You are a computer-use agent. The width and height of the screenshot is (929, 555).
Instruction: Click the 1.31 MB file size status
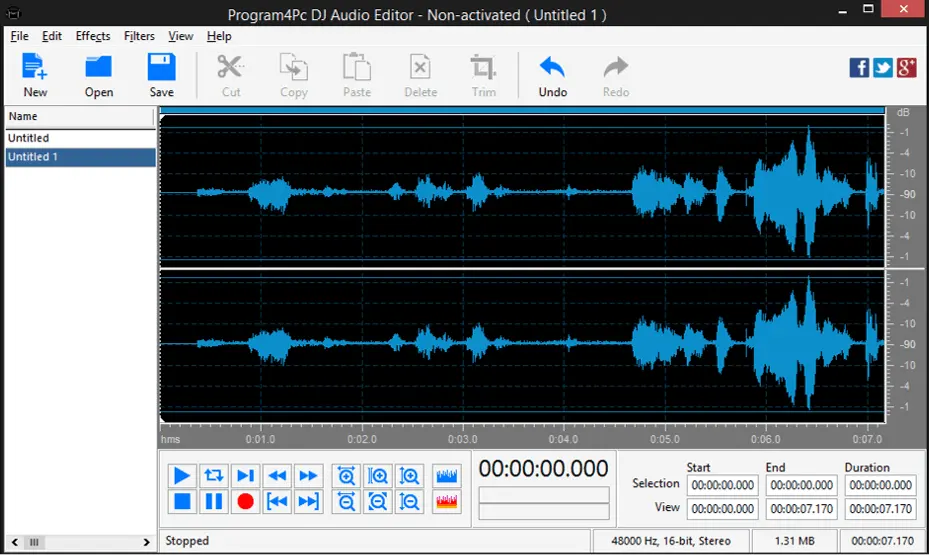795,541
